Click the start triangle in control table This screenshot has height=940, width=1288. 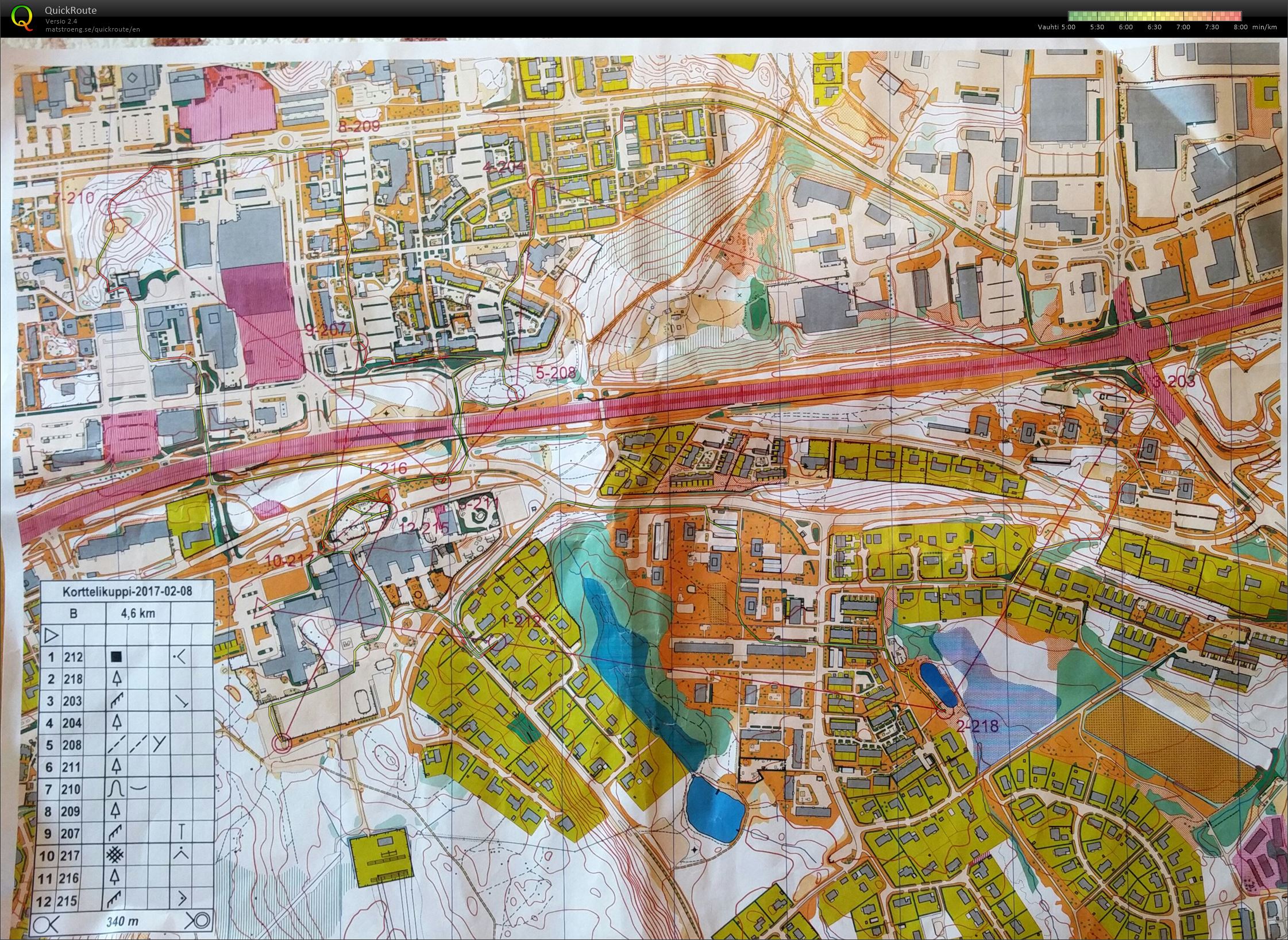tap(51, 635)
